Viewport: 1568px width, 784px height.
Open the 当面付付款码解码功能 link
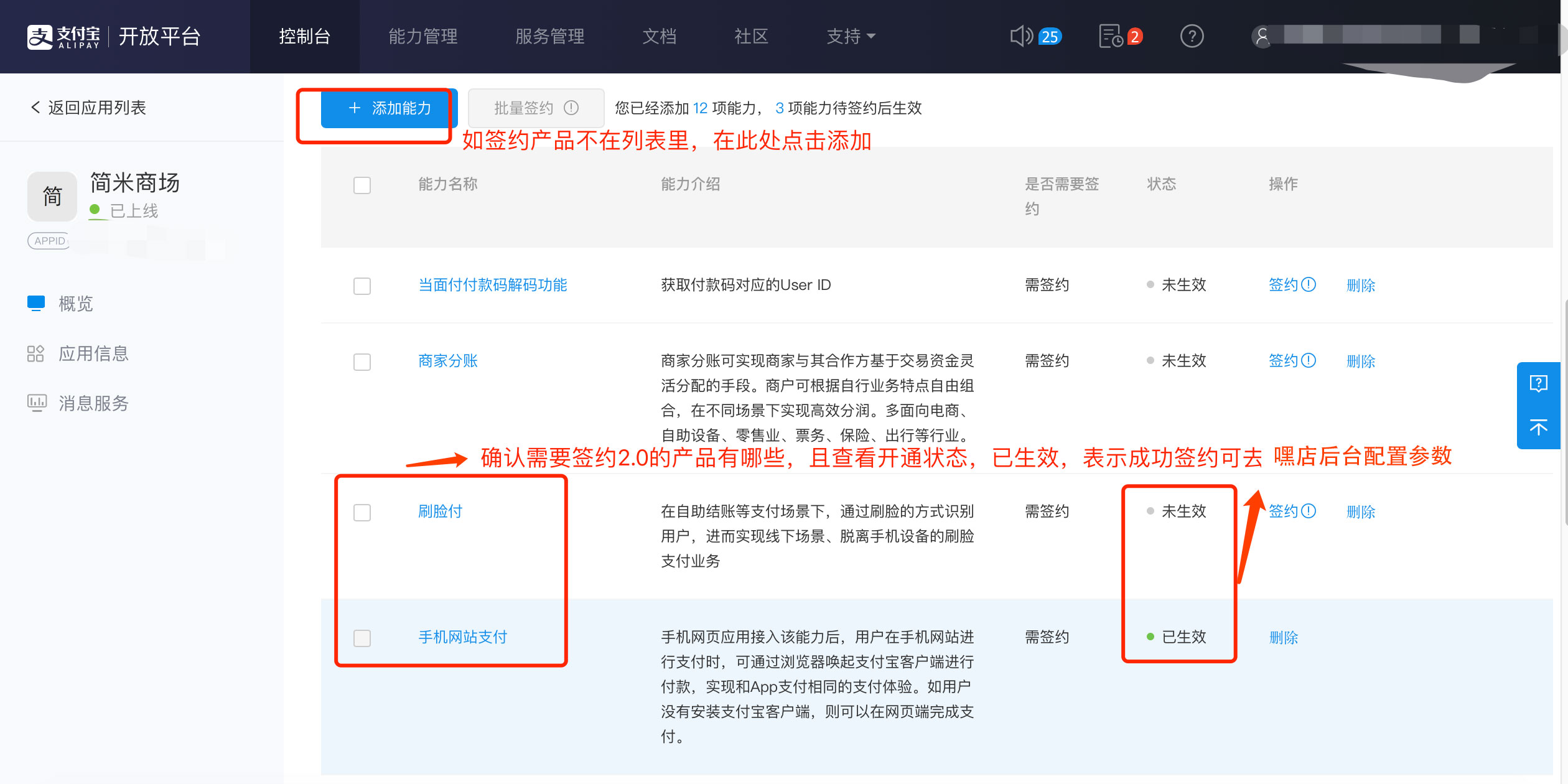[493, 285]
